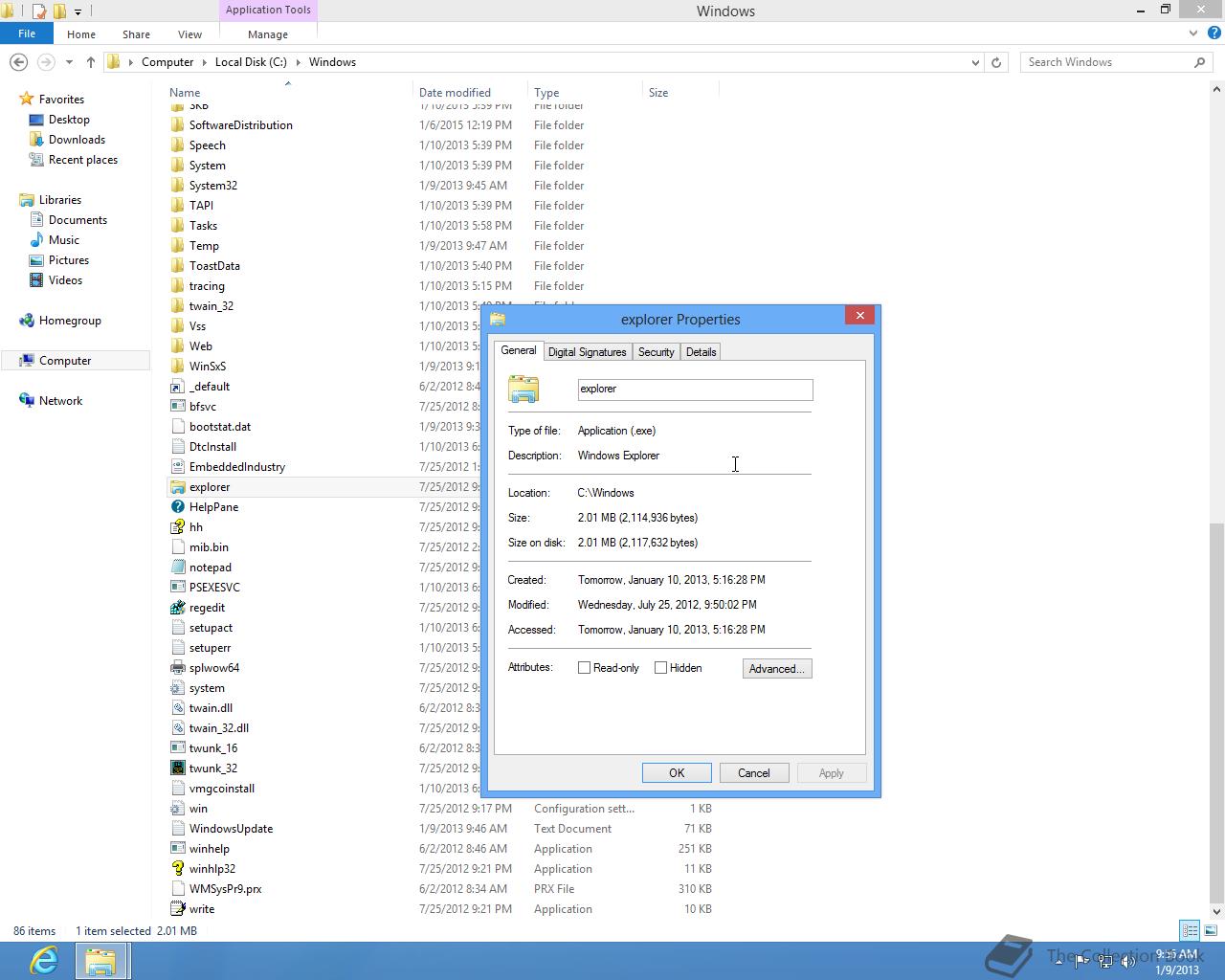The height and width of the screenshot is (980, 1225).
Task: Click the Refresh button in address bar
Action: (996, 62)
